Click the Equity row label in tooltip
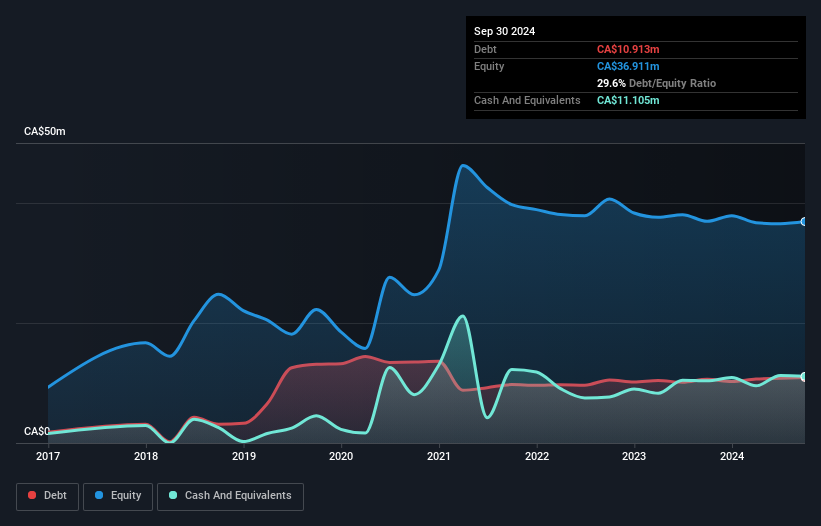Image resolution: width=821 pixels, height=526 pixels. 489,66
